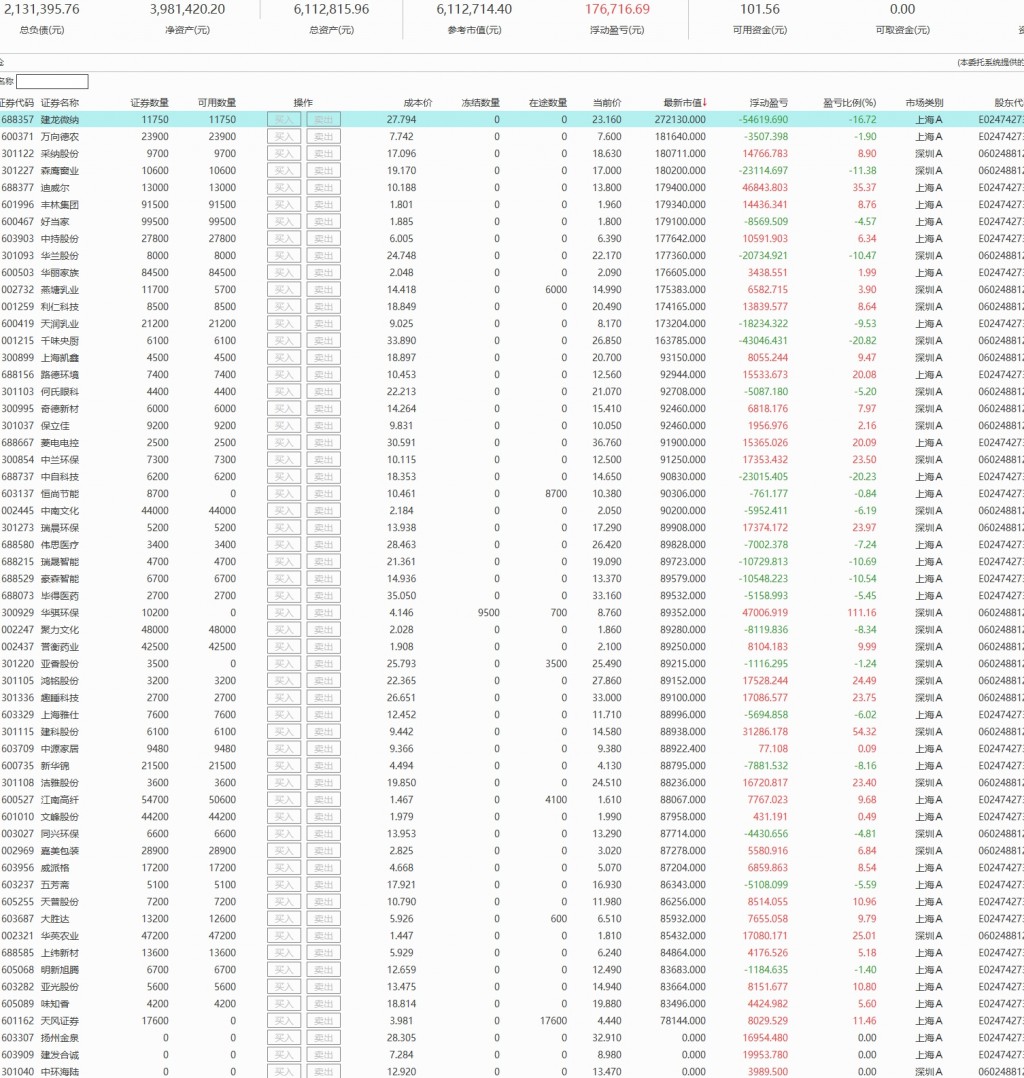Select row with stock code 600371
Viewport: 1024px width, 1078px height.
pyautogui.click(x=512, y=136)
